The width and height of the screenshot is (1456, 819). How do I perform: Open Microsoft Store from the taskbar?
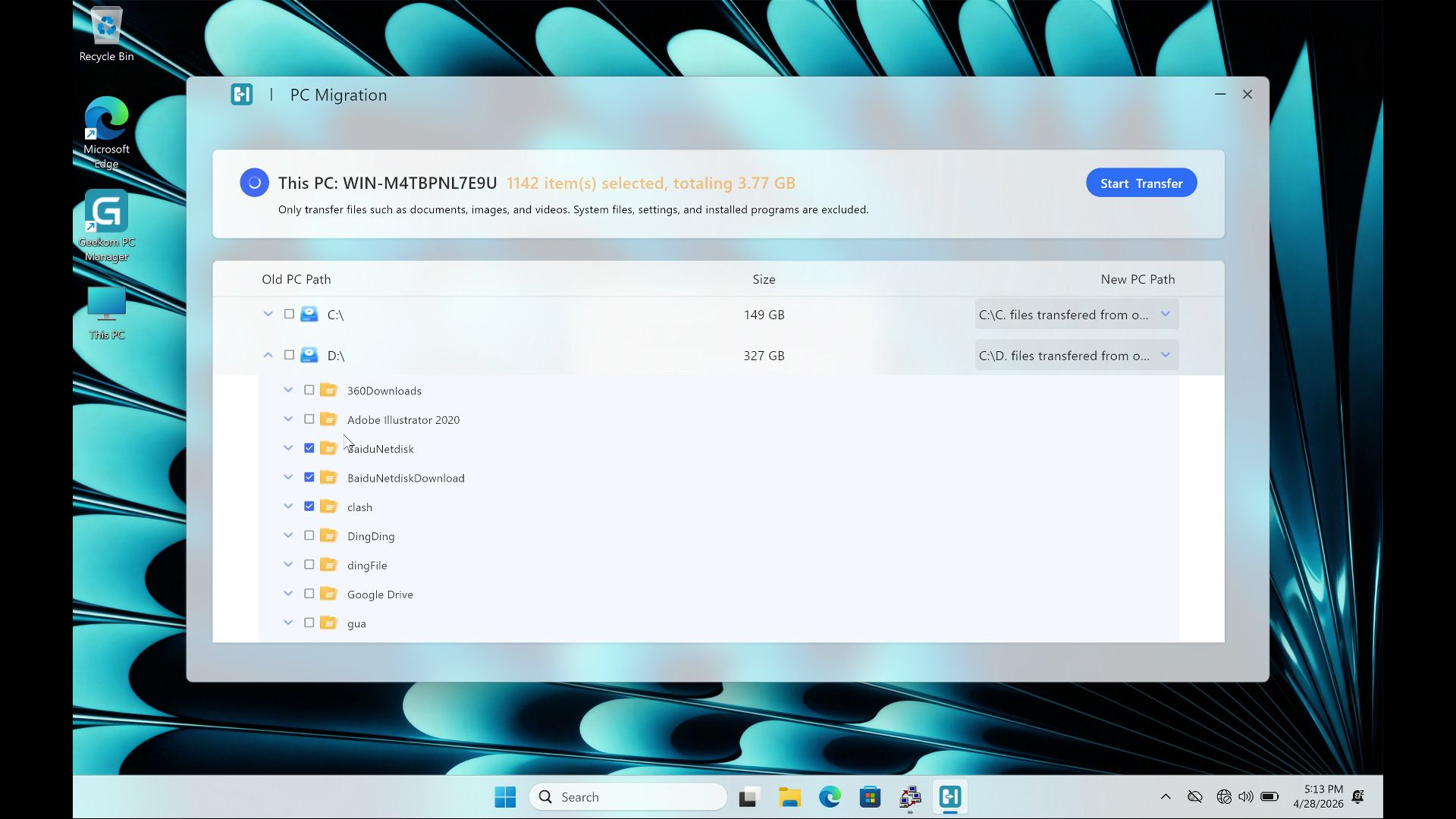click(870, 797)
